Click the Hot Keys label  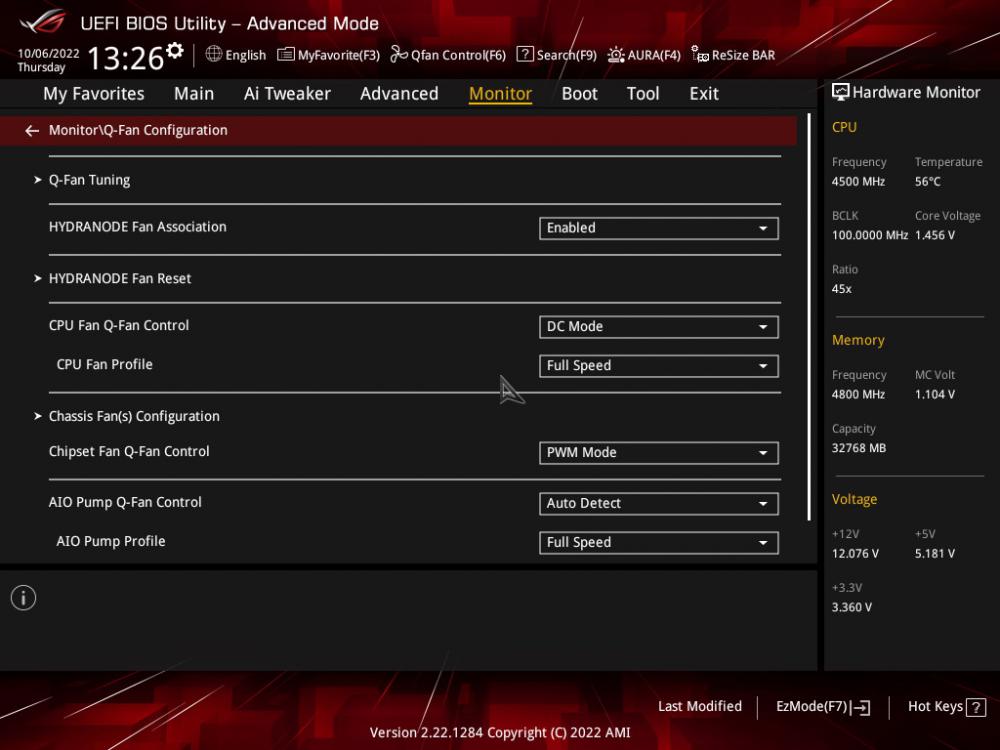pyautogui.click(x=935, y=707)
